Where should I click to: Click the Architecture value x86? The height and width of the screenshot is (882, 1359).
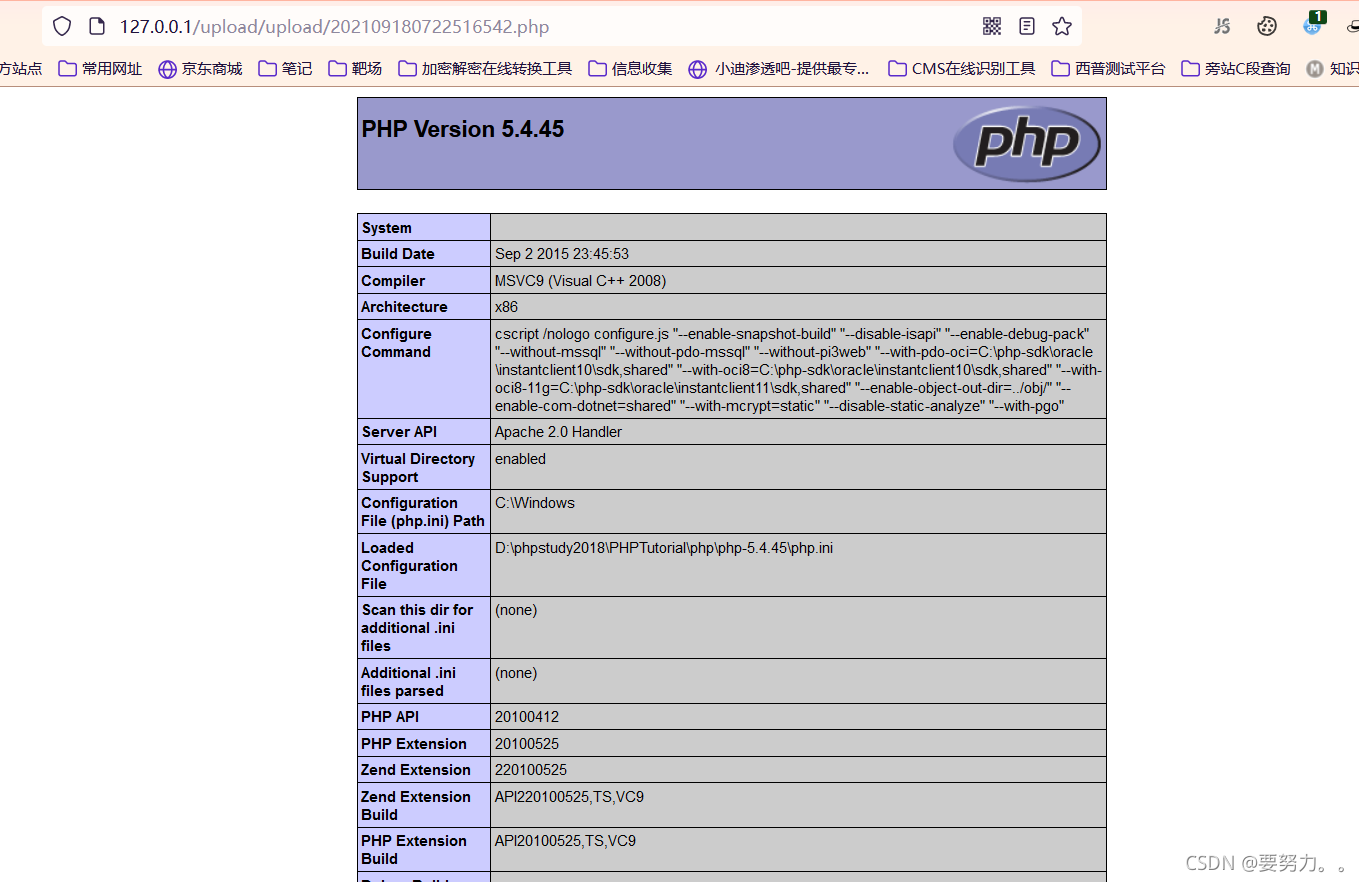click(506, 307)
